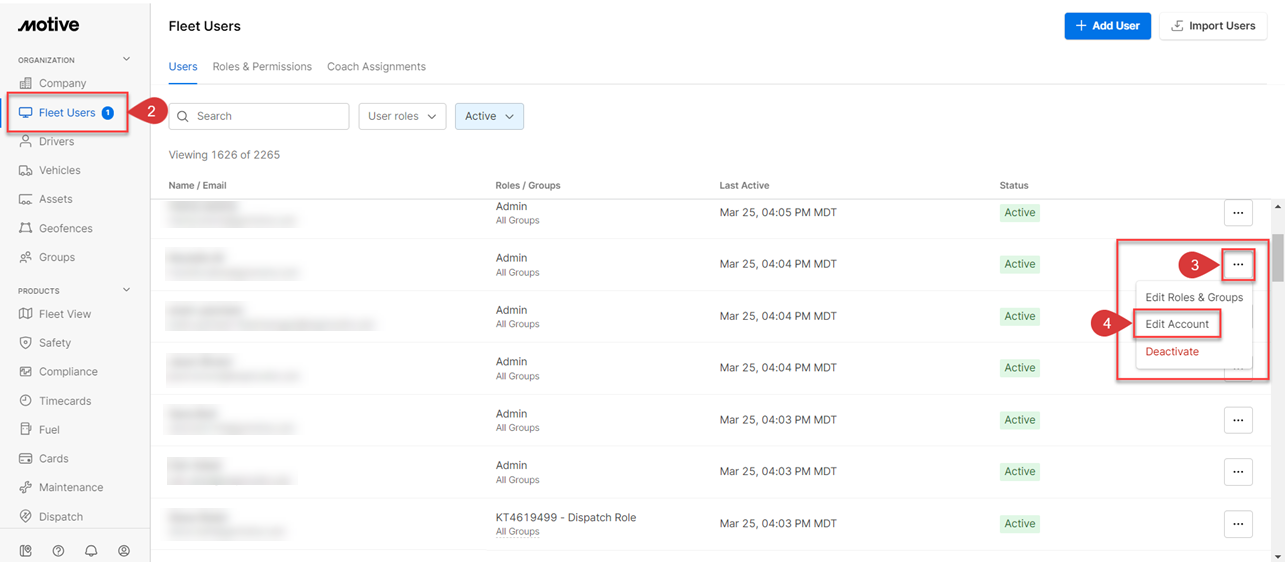
Task: Open Maintenance in the sidebar
Action: tap(70, 488)
